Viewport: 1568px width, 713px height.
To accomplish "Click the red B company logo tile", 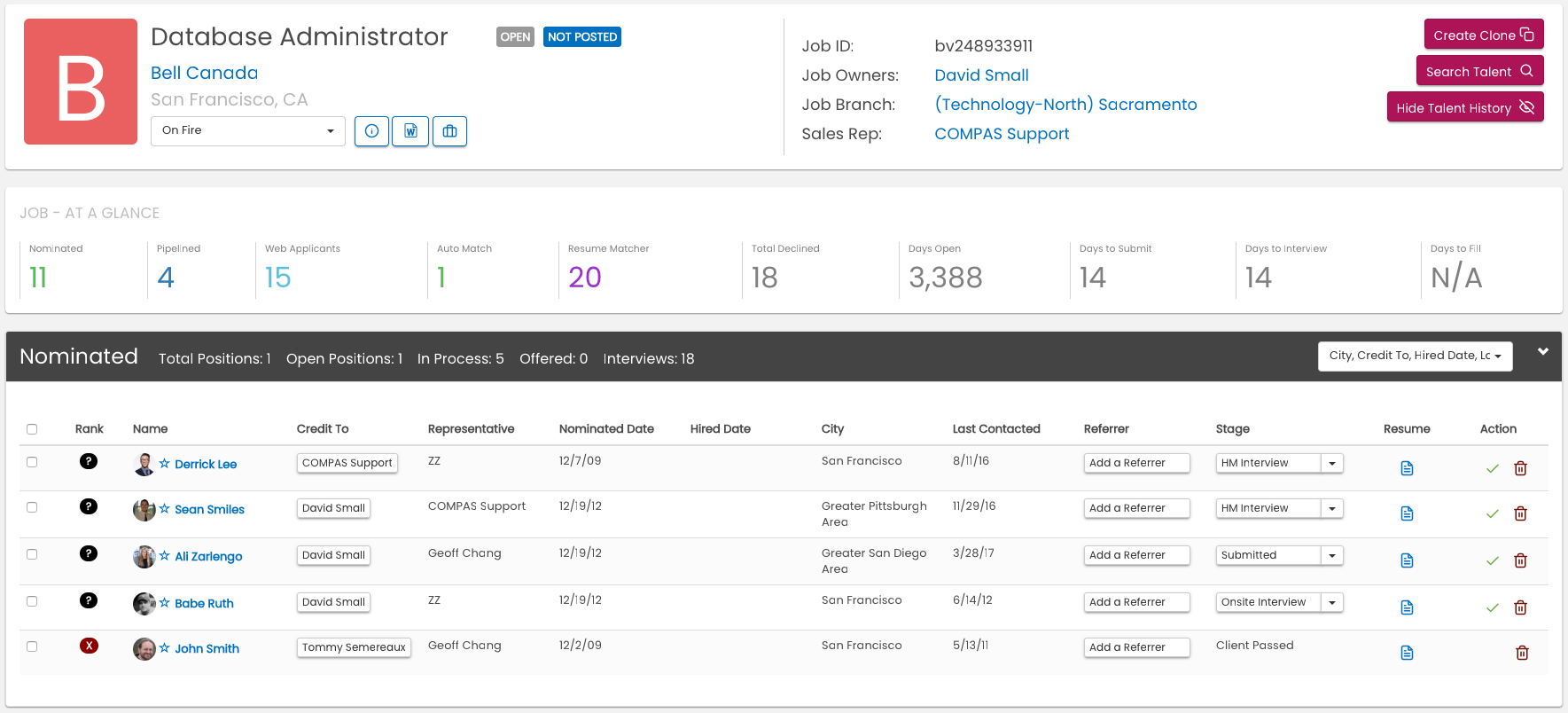I will click(81, 82).
